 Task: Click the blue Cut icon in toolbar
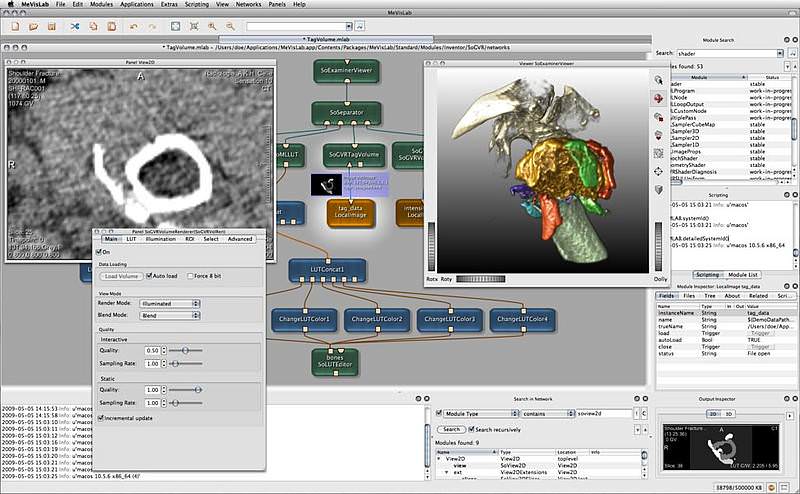pos(75,26)
